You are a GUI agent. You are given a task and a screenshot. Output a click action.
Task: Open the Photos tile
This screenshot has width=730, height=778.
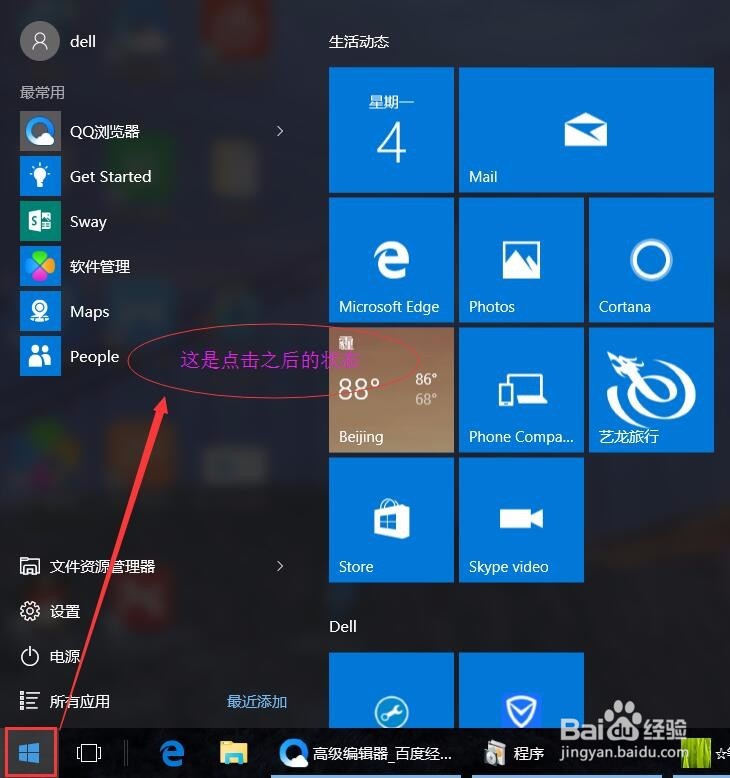click(x=522, y=260)
